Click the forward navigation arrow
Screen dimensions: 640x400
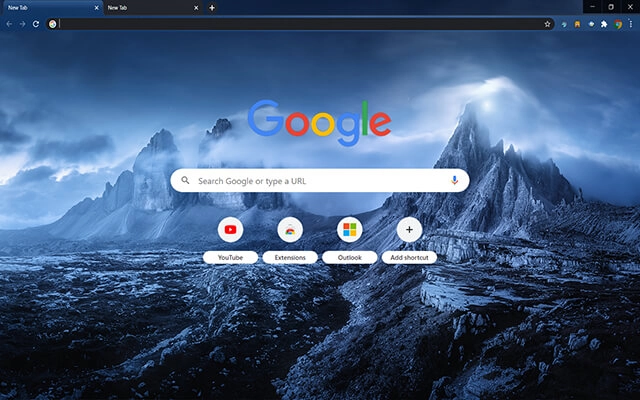coord(22,24)
